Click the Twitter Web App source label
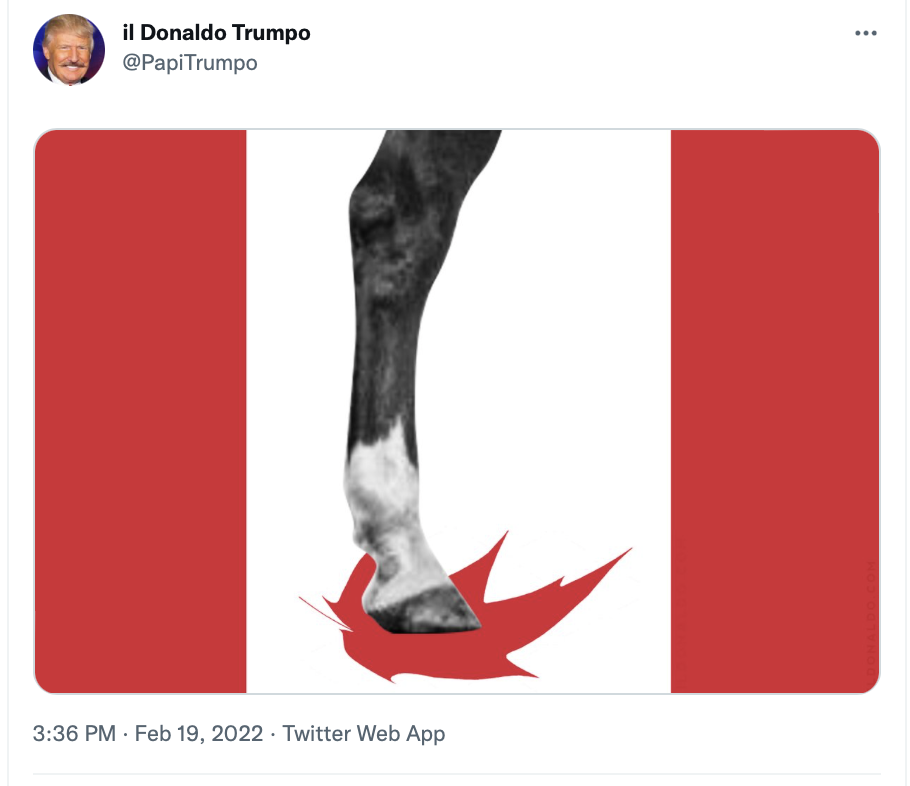 pos(364,734)
